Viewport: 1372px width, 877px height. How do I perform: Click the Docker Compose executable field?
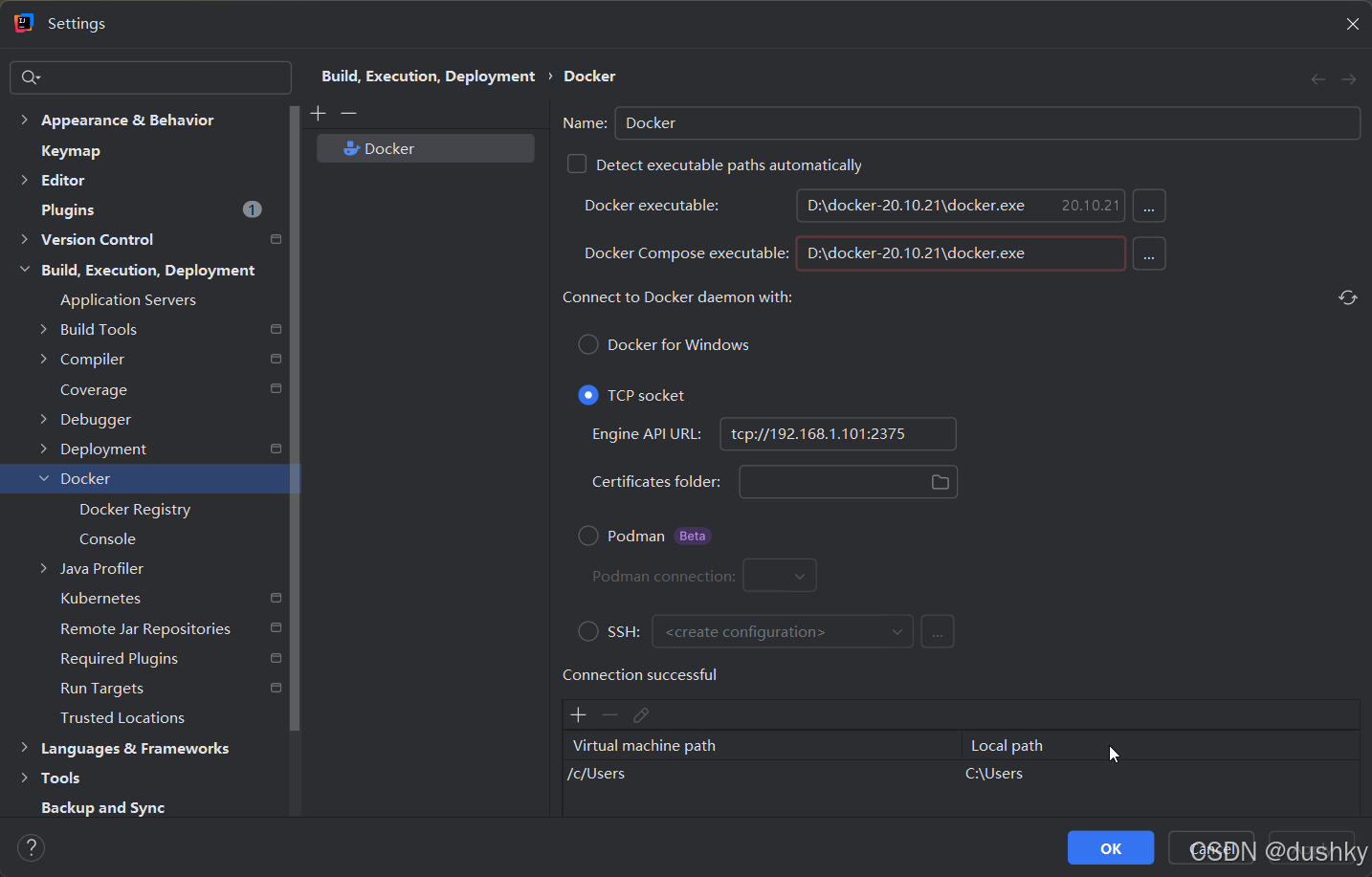coord(961,253)
